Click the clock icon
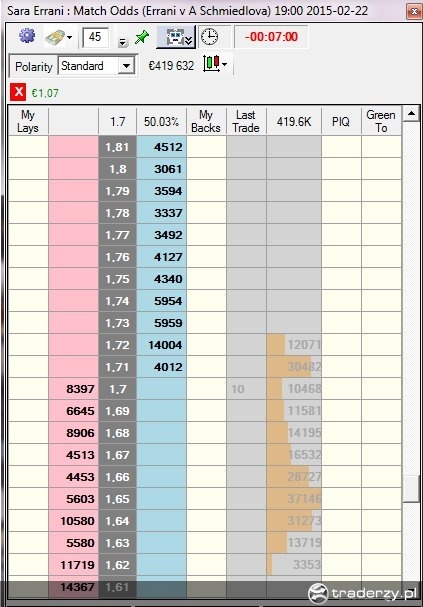423x607 pixels. click(209, 37)
